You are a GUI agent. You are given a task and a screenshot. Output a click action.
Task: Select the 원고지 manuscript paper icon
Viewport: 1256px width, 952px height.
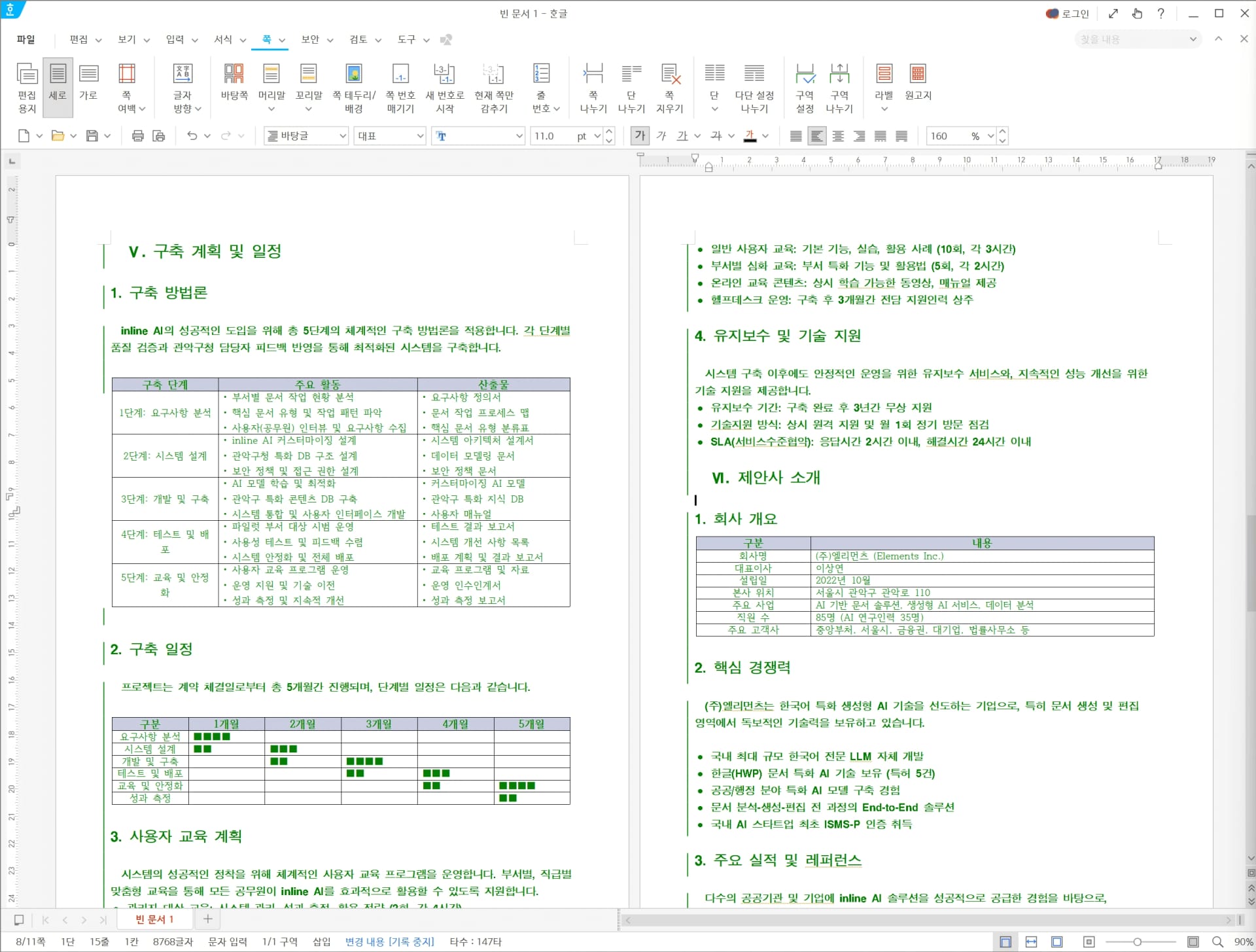click(918, 85)
